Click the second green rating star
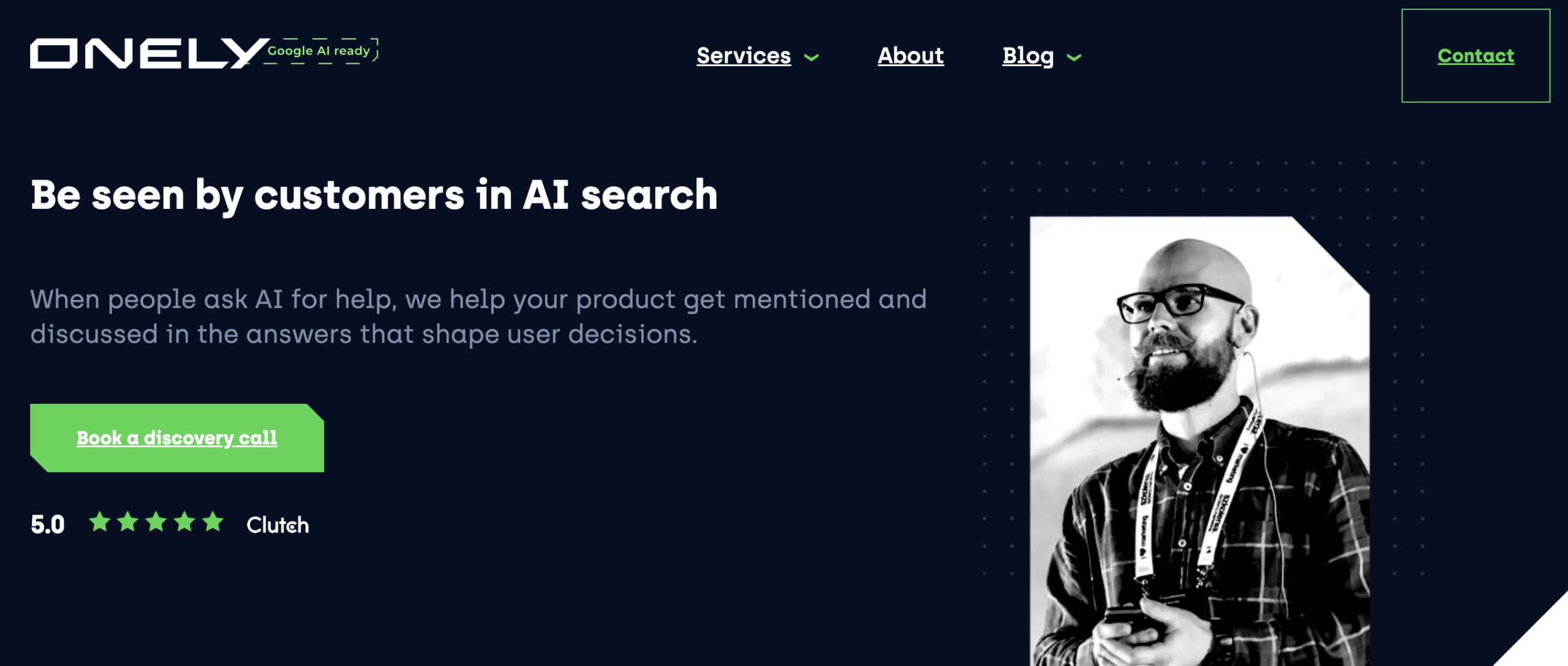1568x666 pixels. [x=128, y=522]
